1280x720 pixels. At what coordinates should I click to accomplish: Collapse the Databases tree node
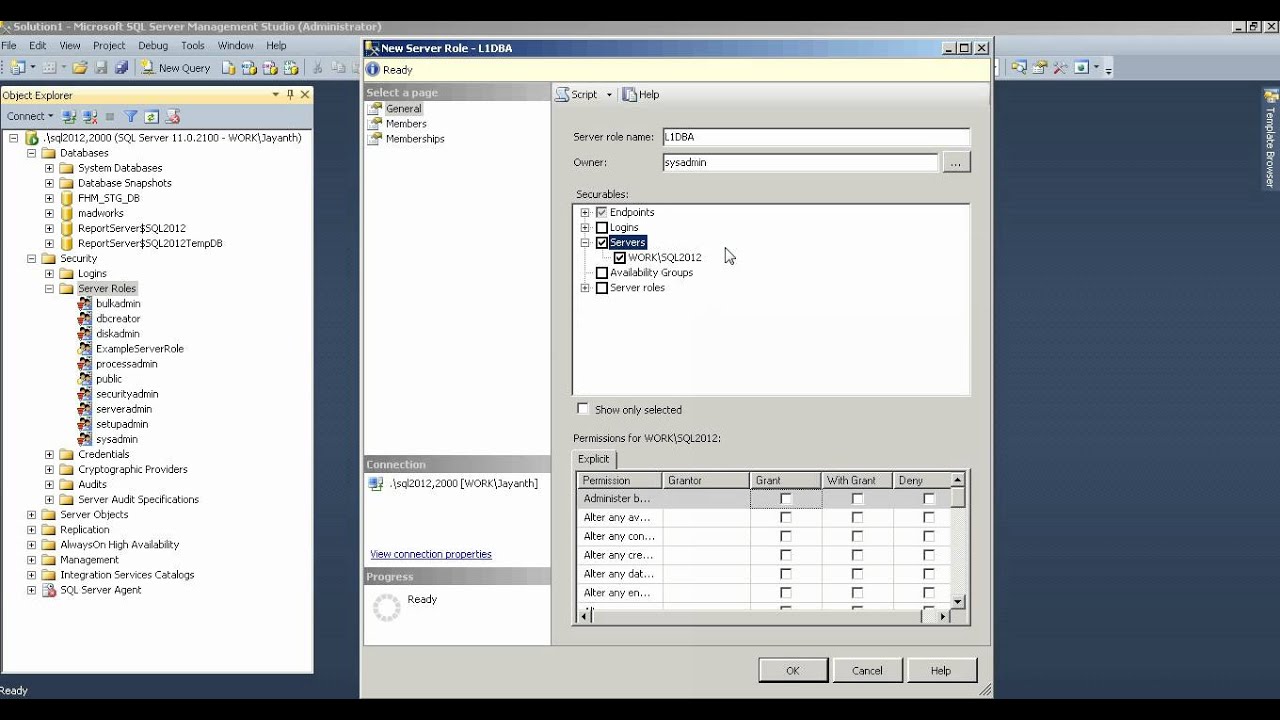tap(32, 153)
